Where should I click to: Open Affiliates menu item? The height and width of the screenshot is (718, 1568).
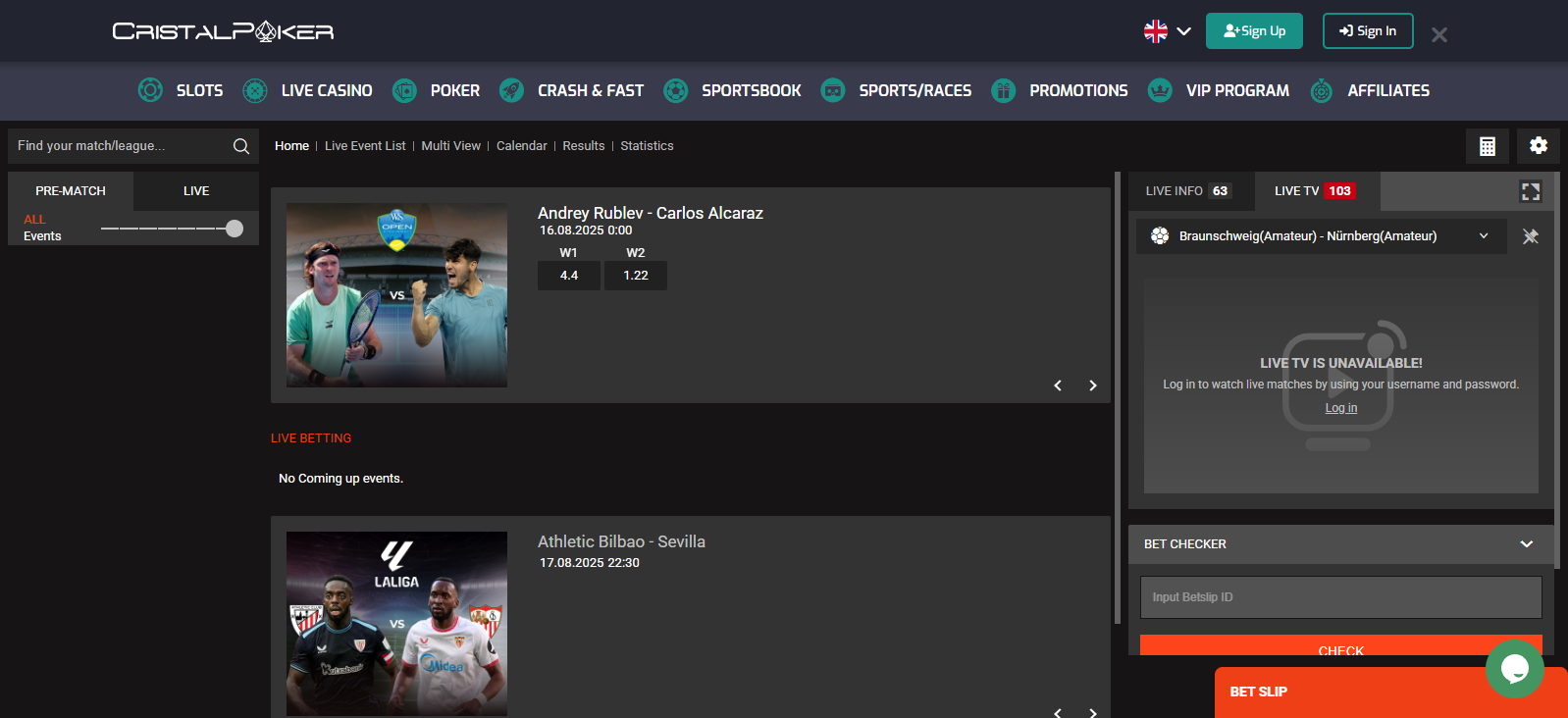(x=1388, y=90)
